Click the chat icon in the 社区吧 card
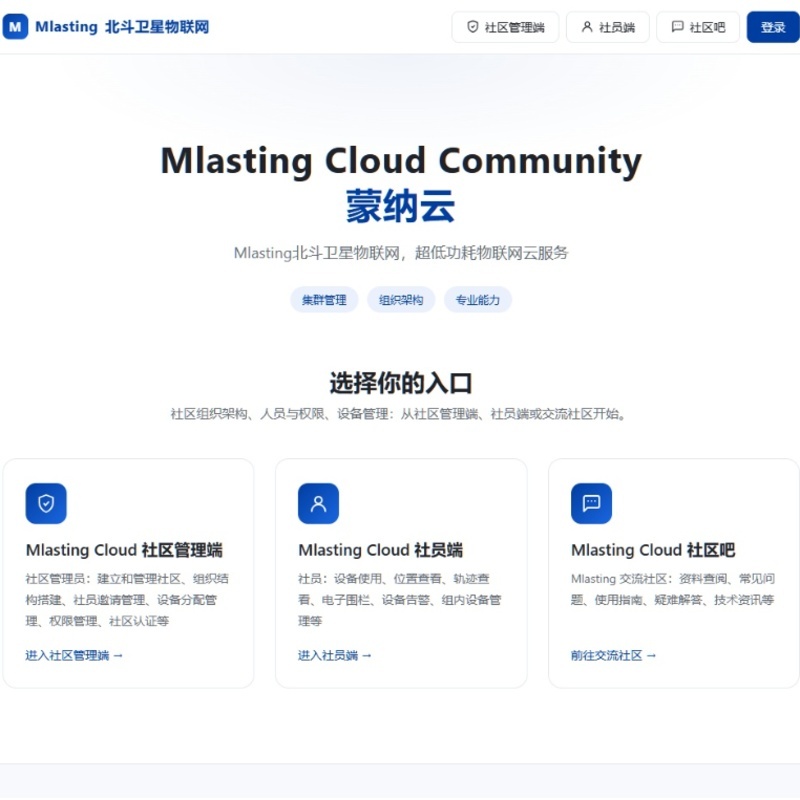Image resolution: width=800 pixels, height=800 pixels. coord(591,503)
